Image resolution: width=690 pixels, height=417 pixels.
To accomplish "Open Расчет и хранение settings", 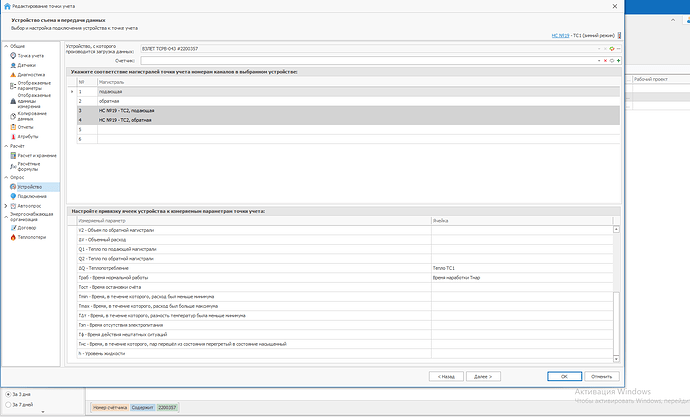I will [36, 157].
